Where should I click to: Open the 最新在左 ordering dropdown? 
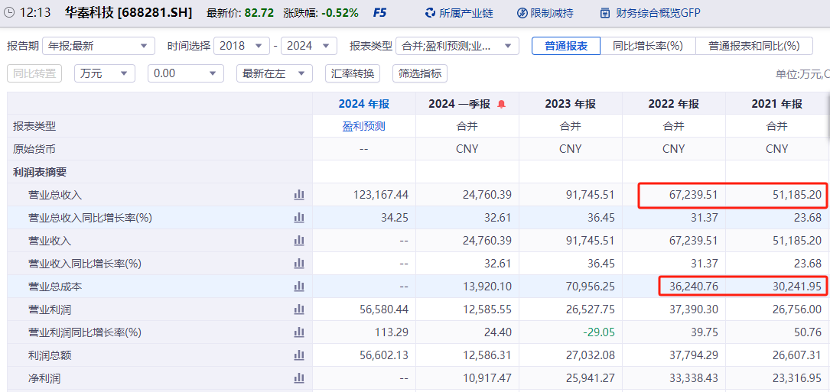274,74
